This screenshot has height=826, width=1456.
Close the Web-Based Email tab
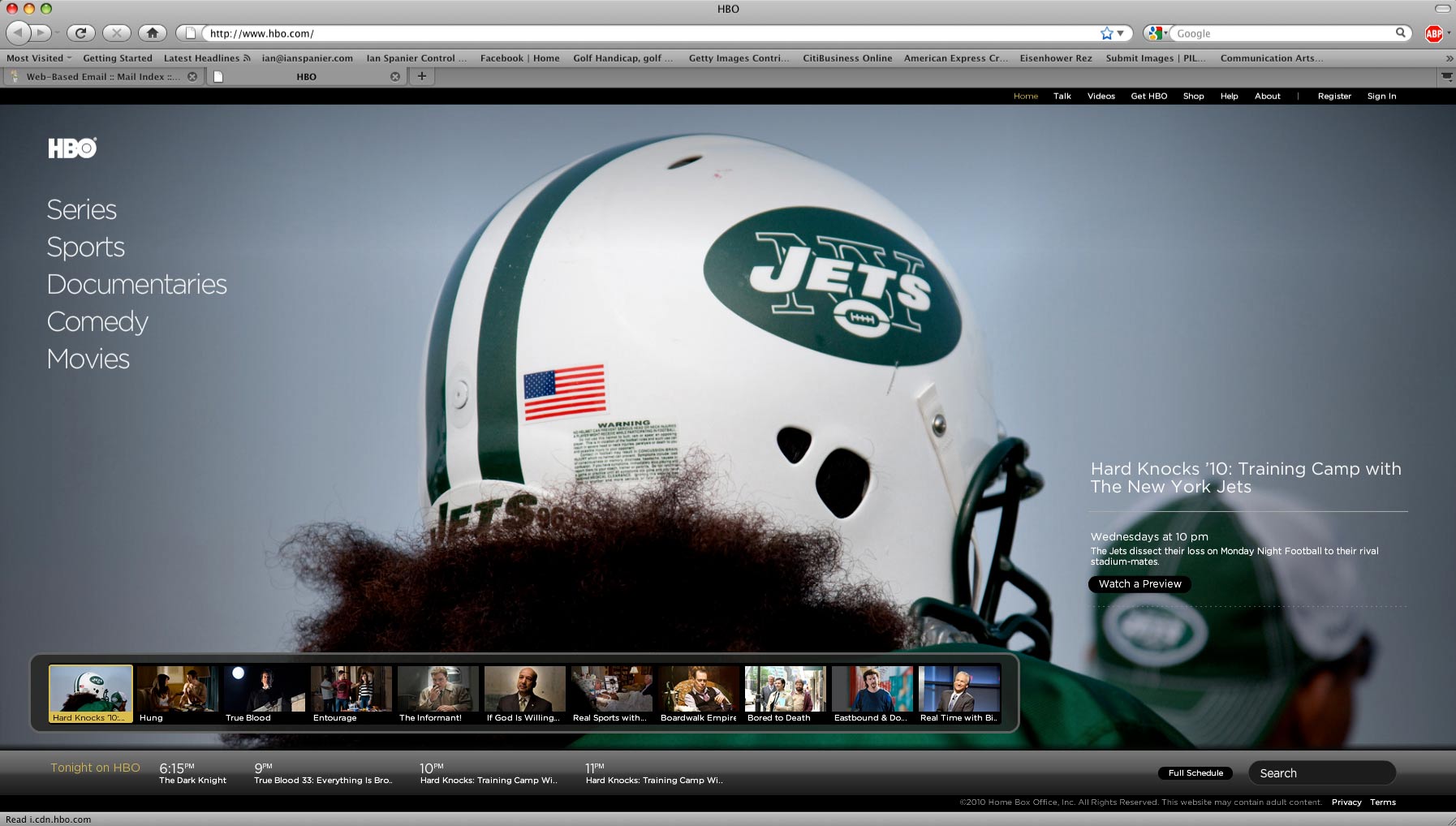tap(192, 77)
